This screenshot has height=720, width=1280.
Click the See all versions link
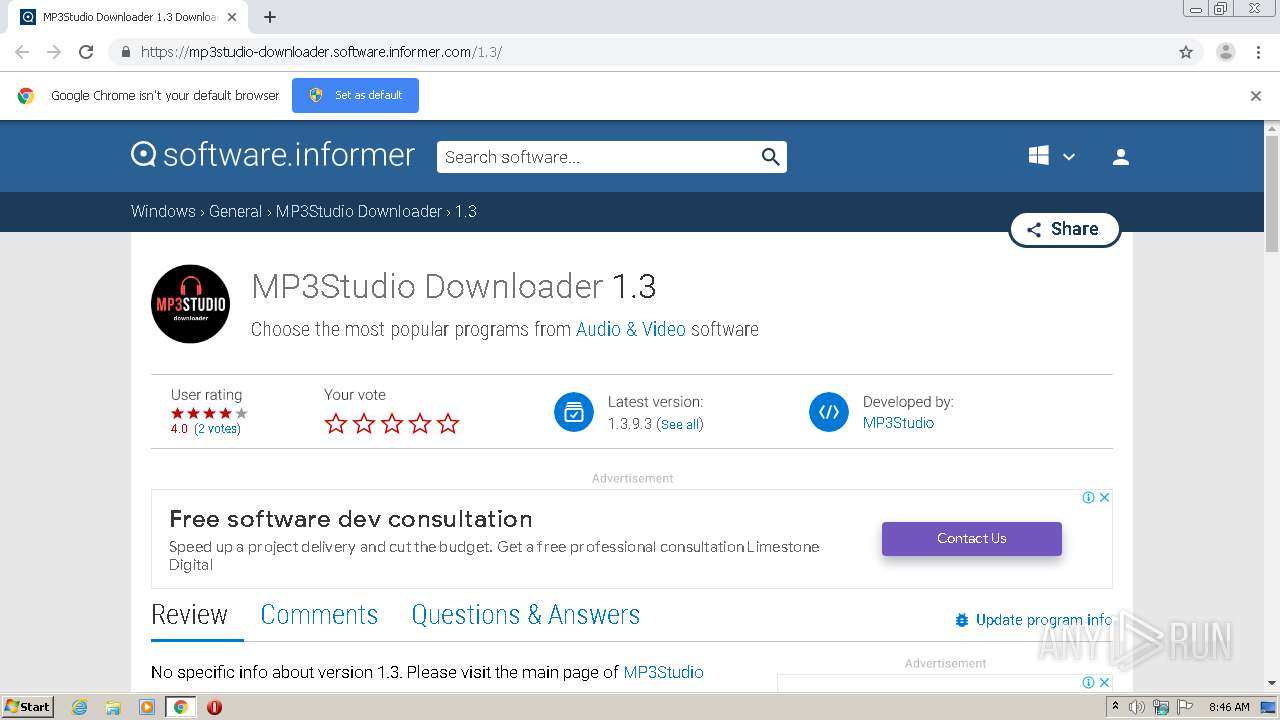pyautogui.click(x=680, y=424)
